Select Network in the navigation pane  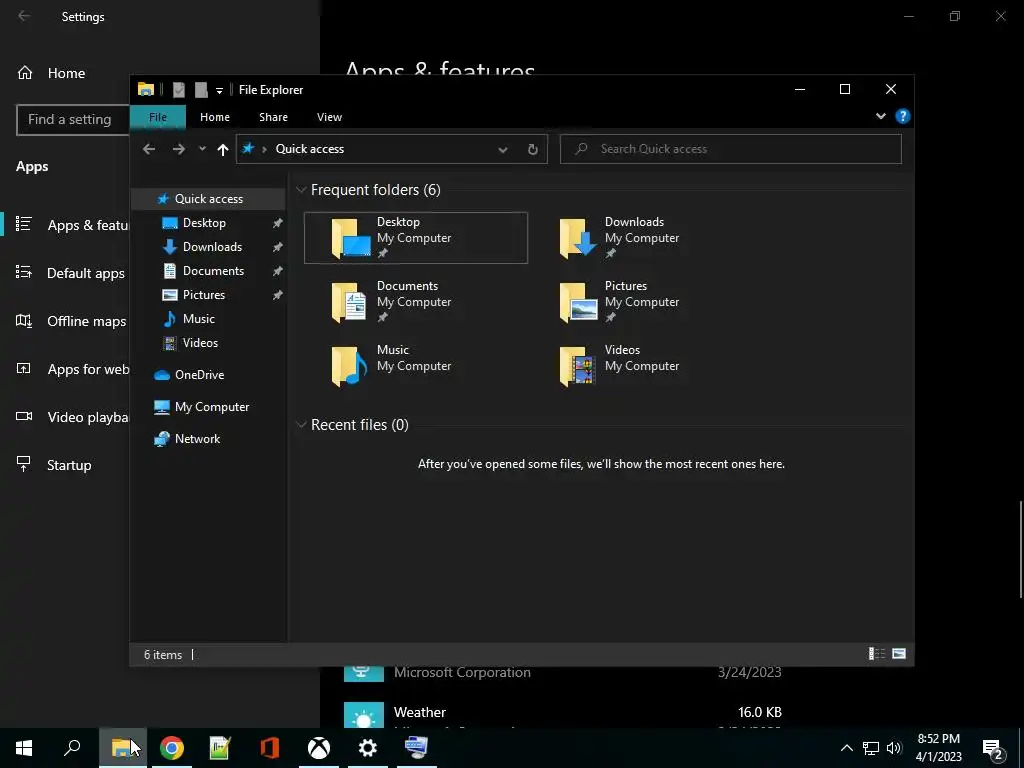point(197,439)
